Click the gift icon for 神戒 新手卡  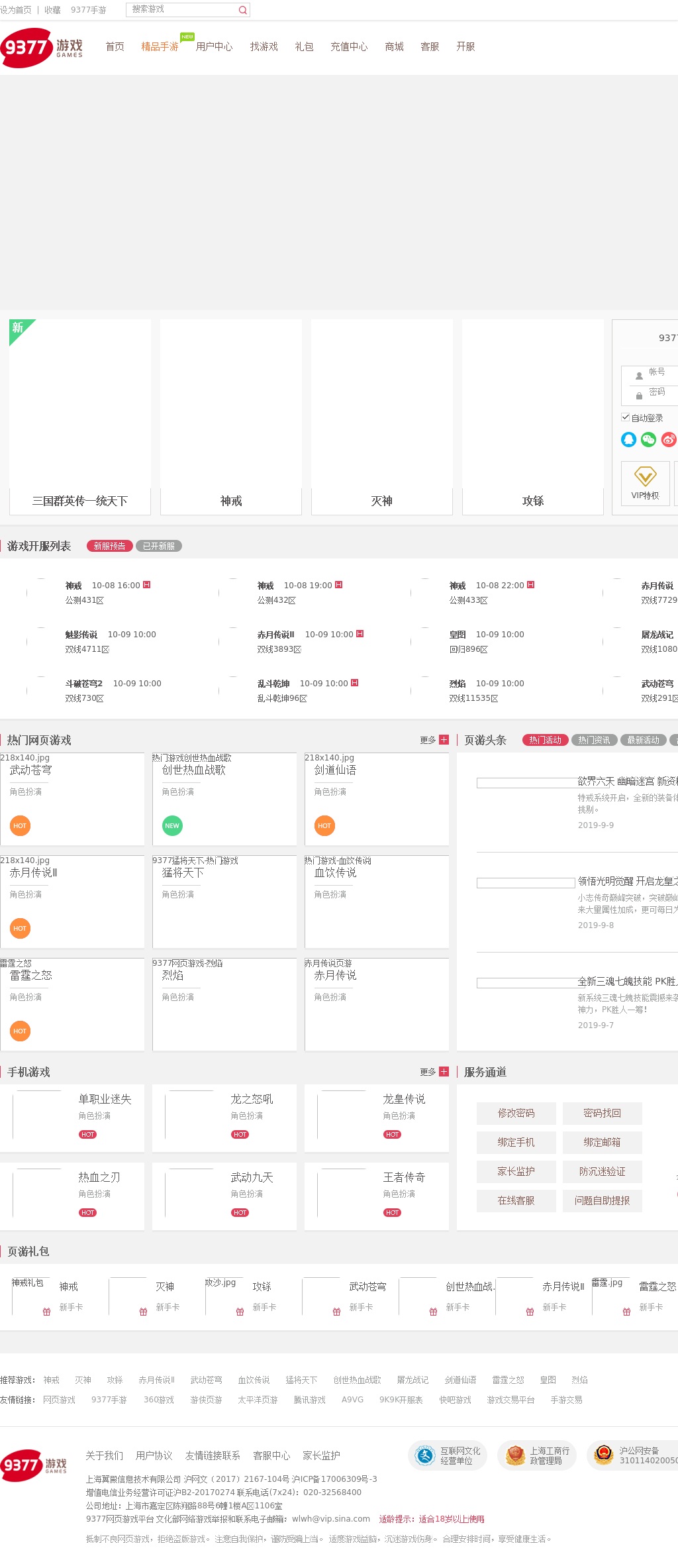tap(46, 1312)
